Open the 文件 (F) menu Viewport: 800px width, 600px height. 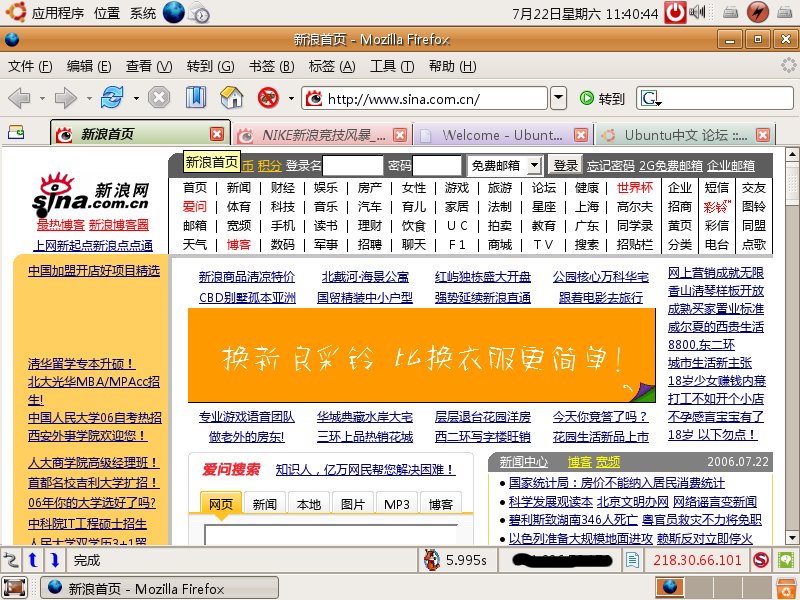click(x=31, y=66)
